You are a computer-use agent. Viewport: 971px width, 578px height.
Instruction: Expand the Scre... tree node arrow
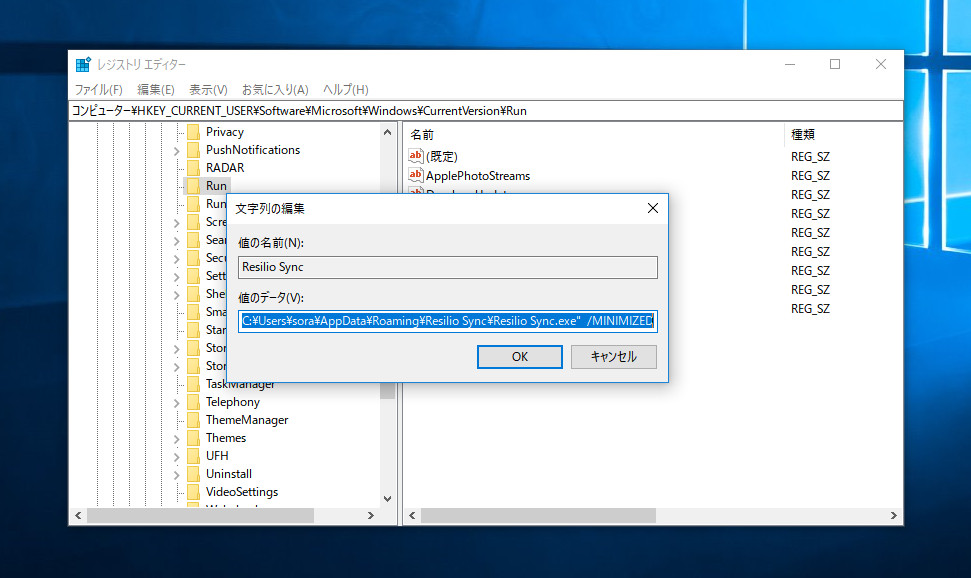tap(176, 222)
